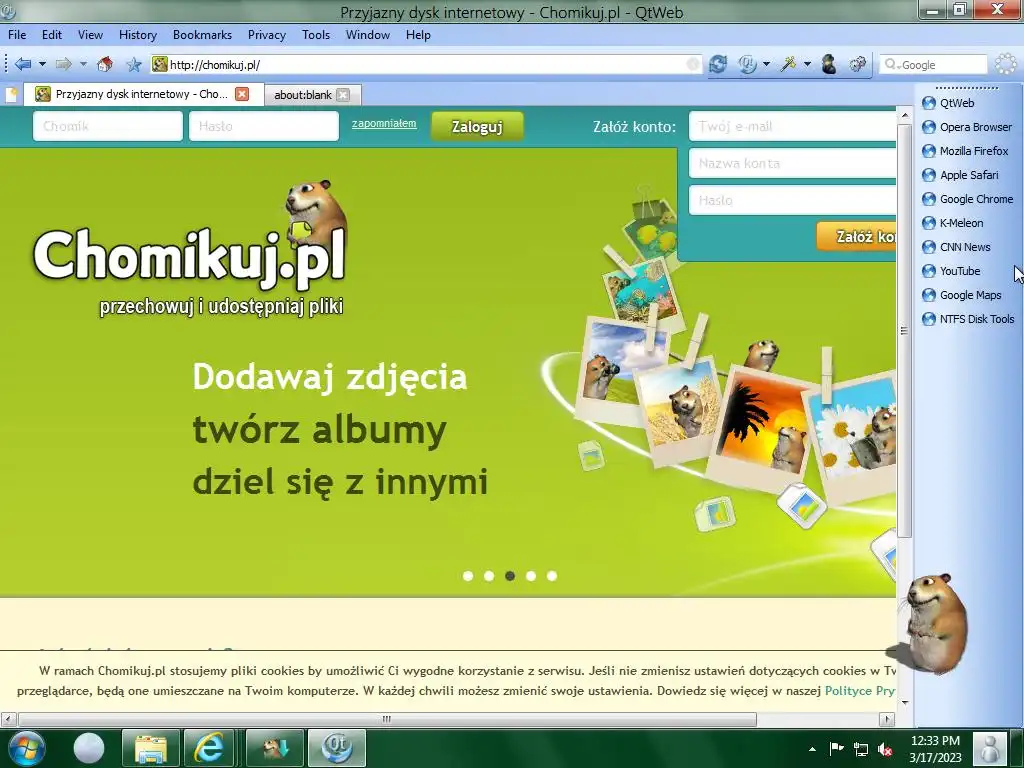Select the third slideshow dot
Image resolution: width=1024 pixels, height=768 pixels.
(x=510, y=576)
